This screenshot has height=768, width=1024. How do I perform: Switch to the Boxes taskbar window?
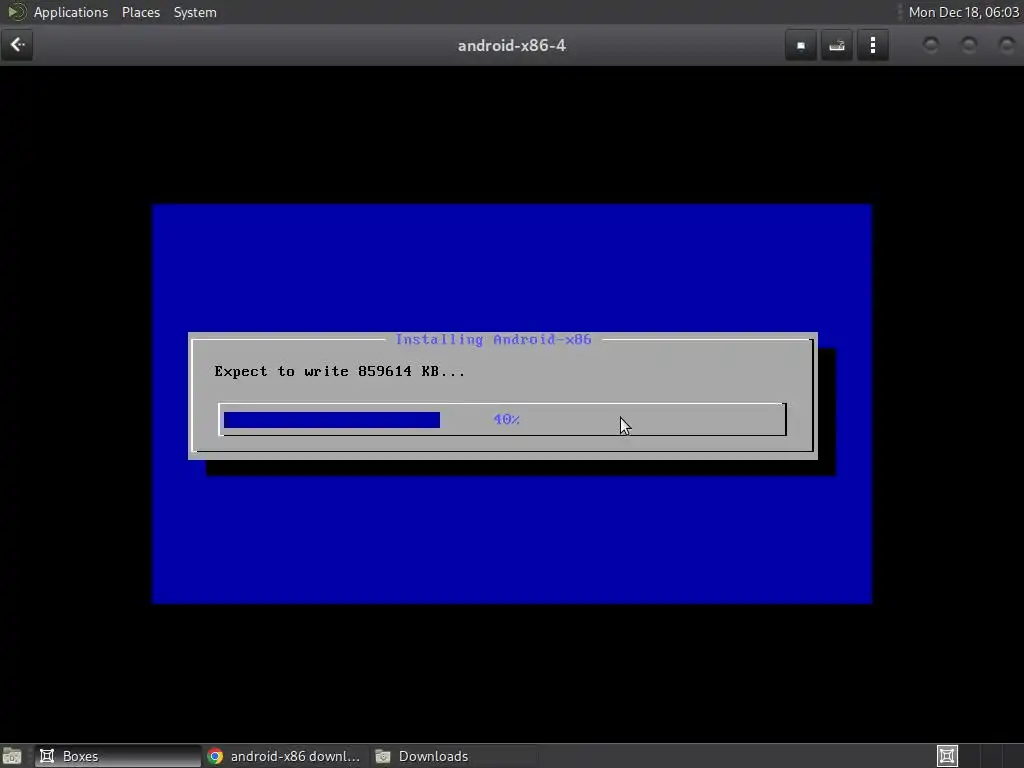(118, 756)
